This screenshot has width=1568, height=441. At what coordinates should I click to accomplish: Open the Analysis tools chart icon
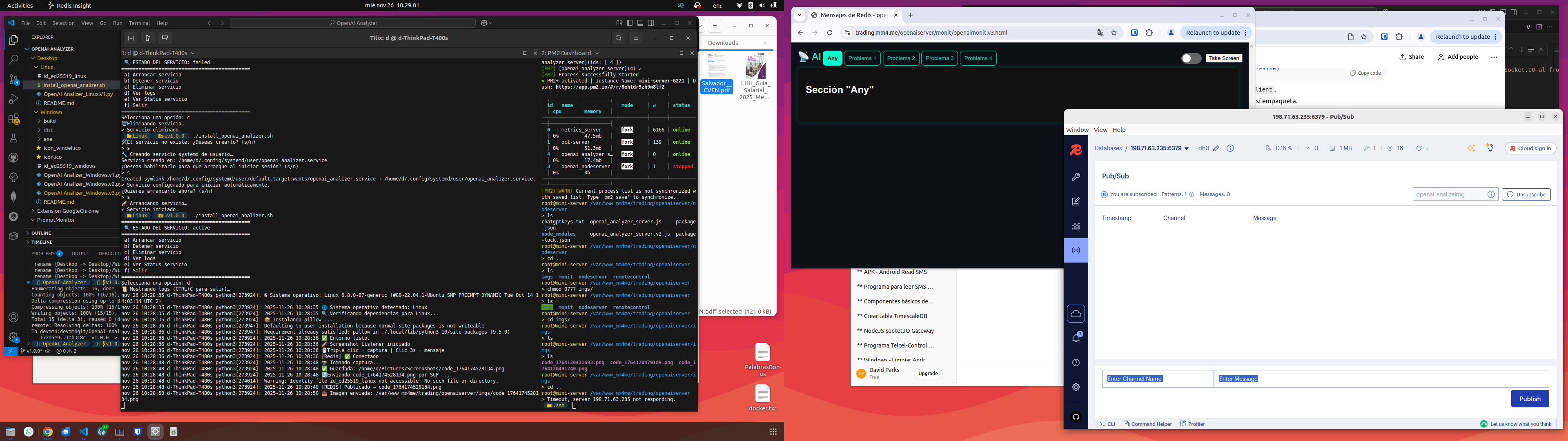pyautogui.click(x=1076, y=226)
